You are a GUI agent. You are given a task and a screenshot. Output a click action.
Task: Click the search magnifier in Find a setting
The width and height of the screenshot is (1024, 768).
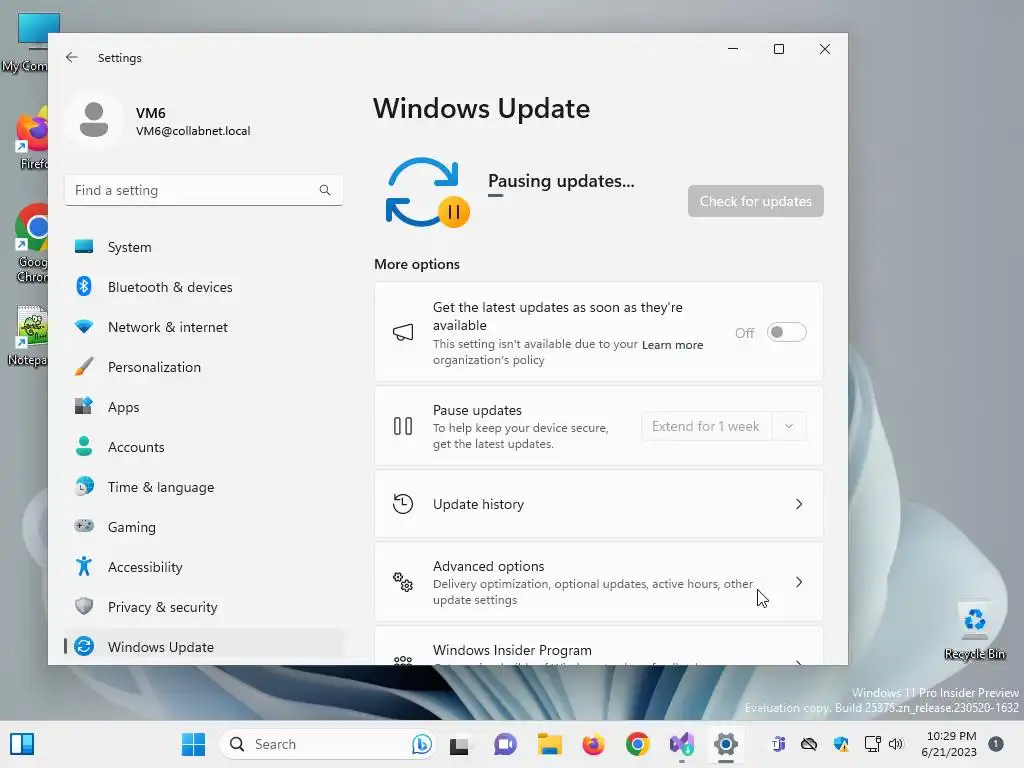[x=325, y=190]
